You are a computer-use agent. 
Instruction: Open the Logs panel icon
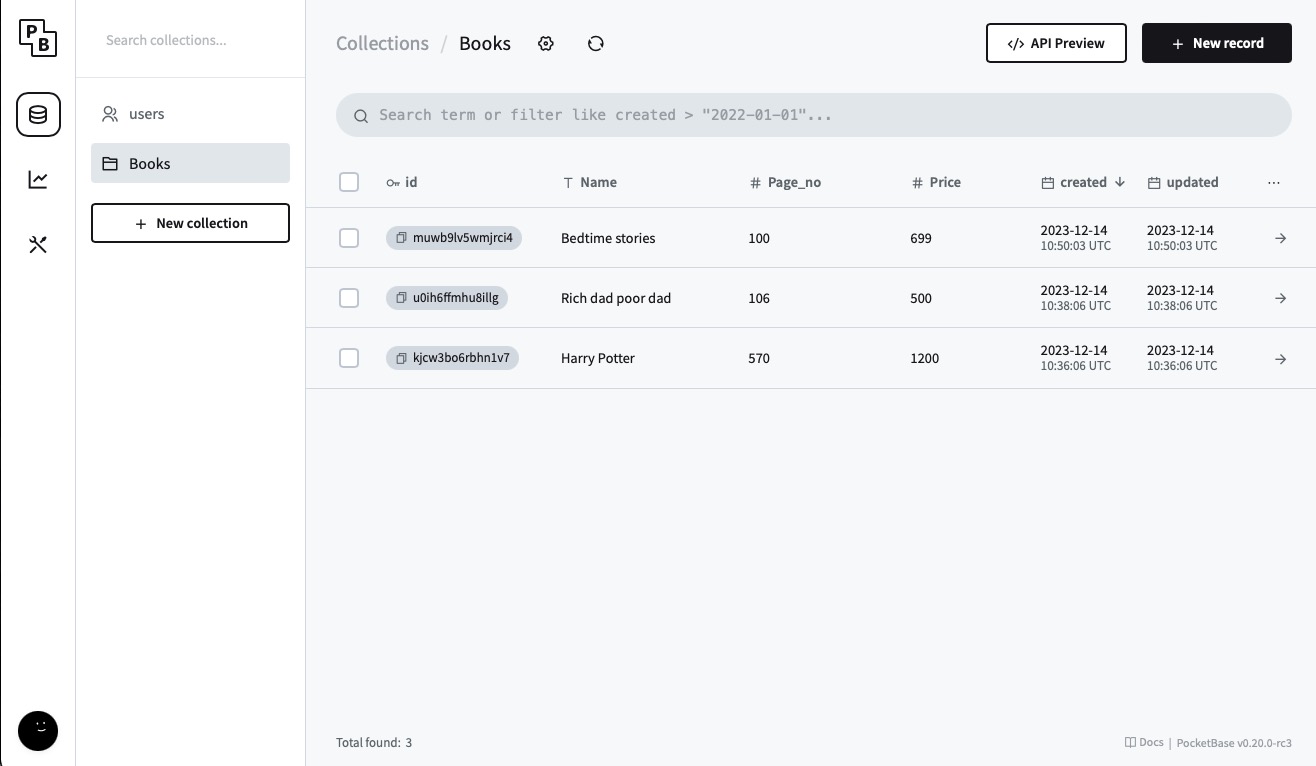pos(38,179)
